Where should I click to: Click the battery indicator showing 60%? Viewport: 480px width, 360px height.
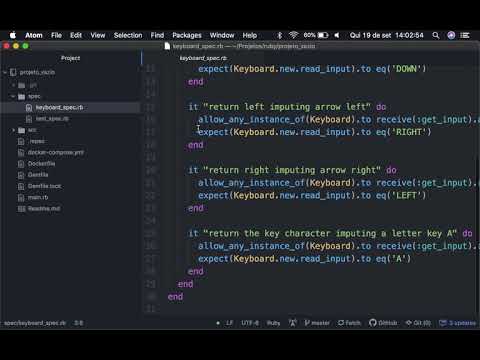(316, 35)
